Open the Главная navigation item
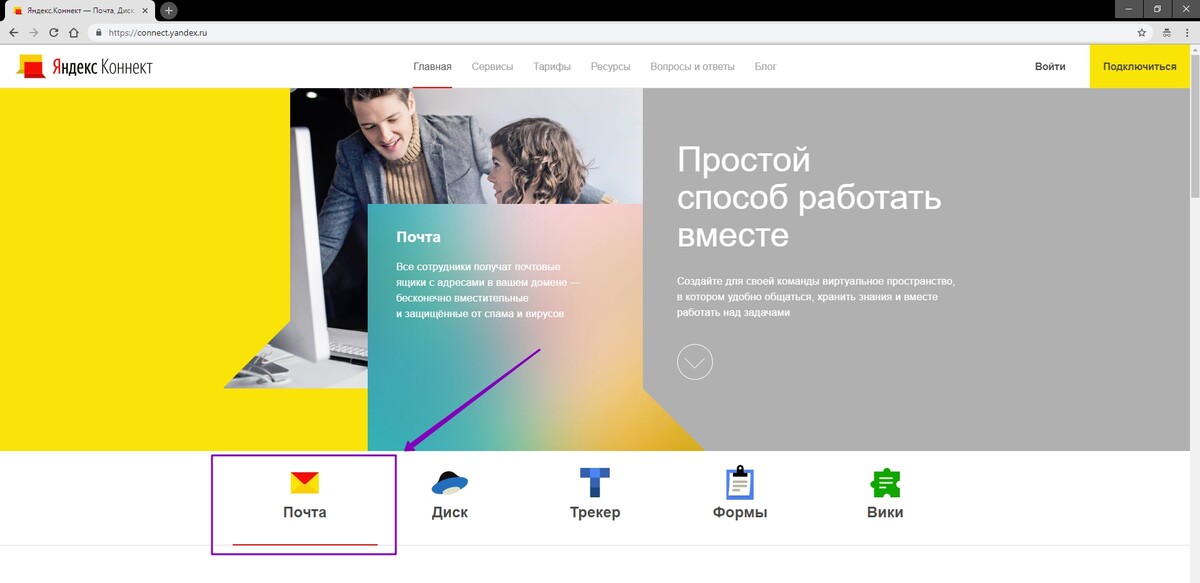The width and height of the screenshot is (1200, 583). [432, 67]
